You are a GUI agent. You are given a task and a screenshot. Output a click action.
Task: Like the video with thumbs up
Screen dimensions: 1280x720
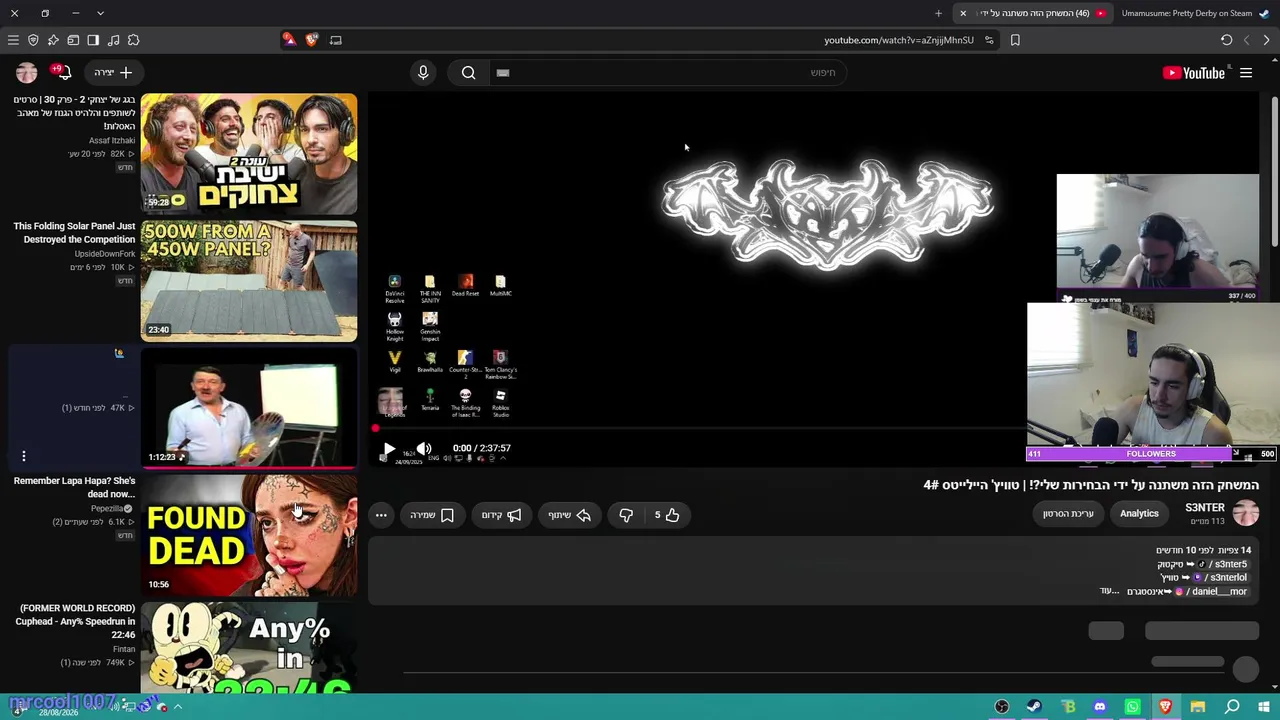[667, 515]
